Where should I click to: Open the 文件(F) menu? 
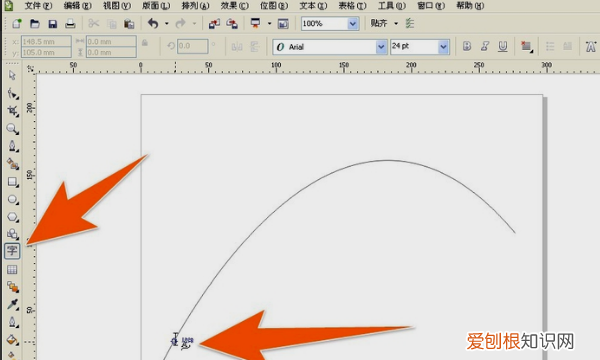tap(38, 6)
